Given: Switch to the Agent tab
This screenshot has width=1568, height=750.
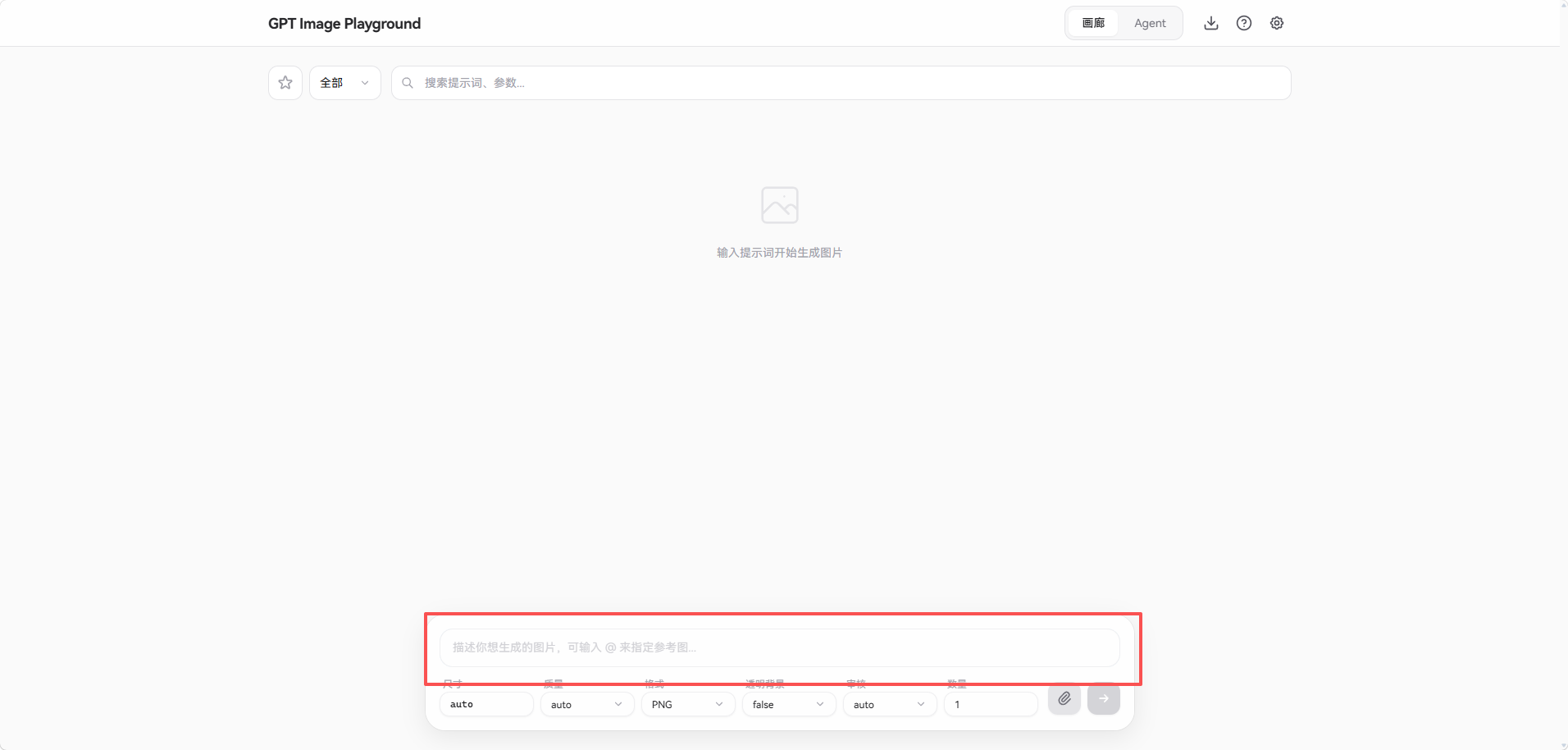Looking at the screenshot, I should point(1150,23).
